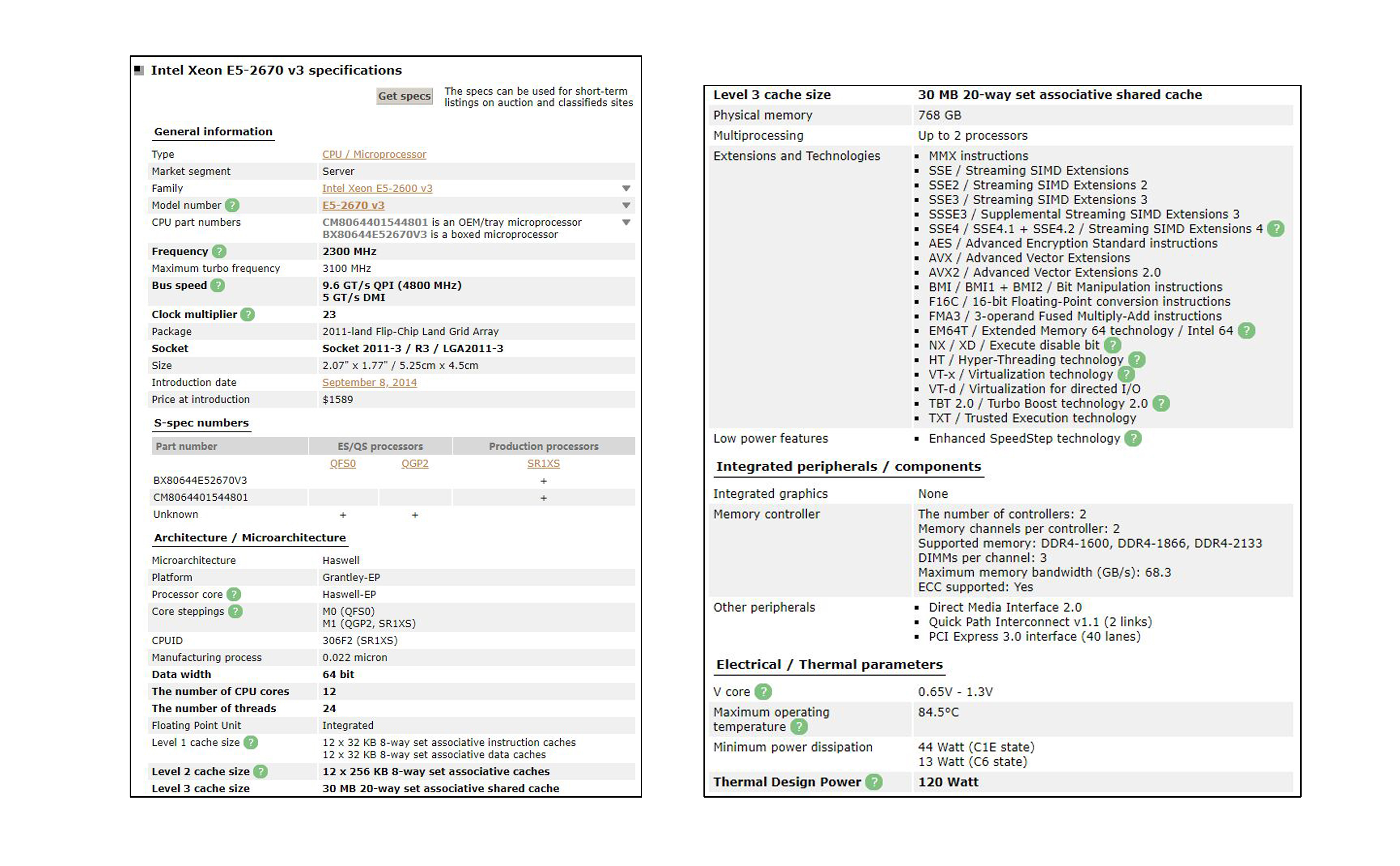Click the Quick Path Interconnect v1.1 (2 links) item
The height and width of the screenshot is (866, 1400).
[1040, 622]
